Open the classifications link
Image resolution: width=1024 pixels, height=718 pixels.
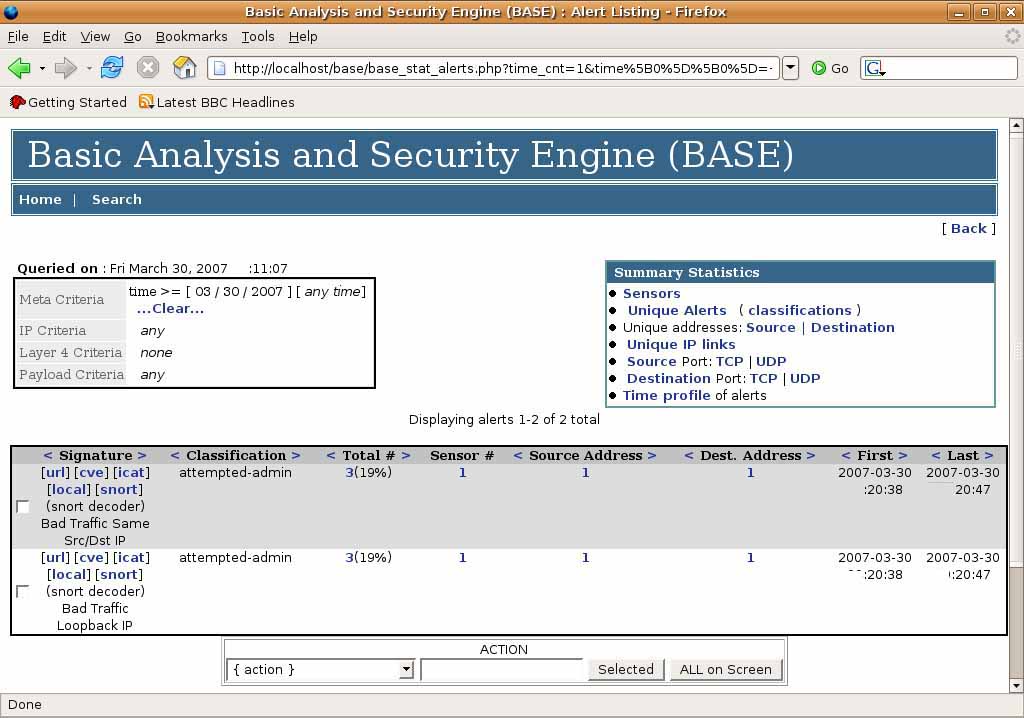click(800, 310)
